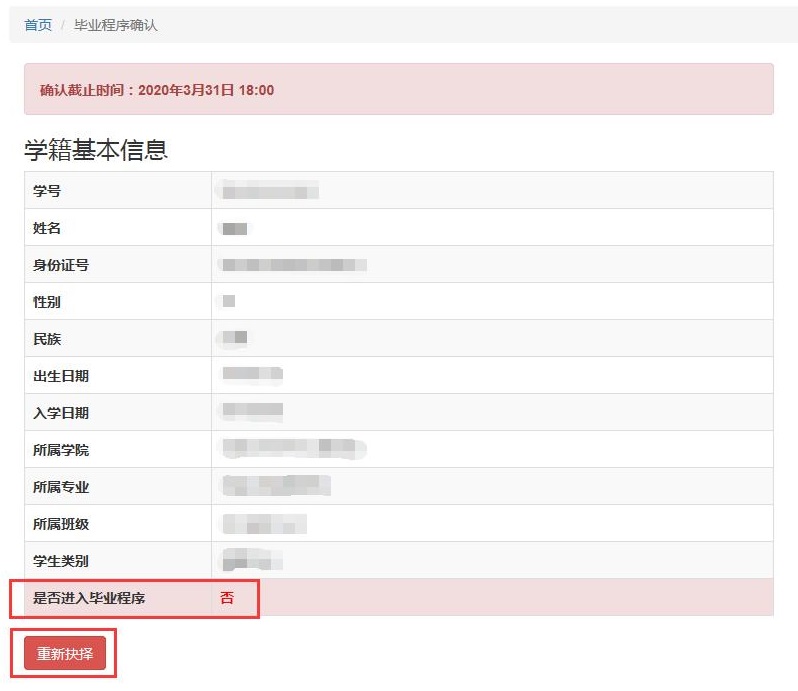Click the 性别 row label
Screen dimensions: 798x691
point(47,302)
